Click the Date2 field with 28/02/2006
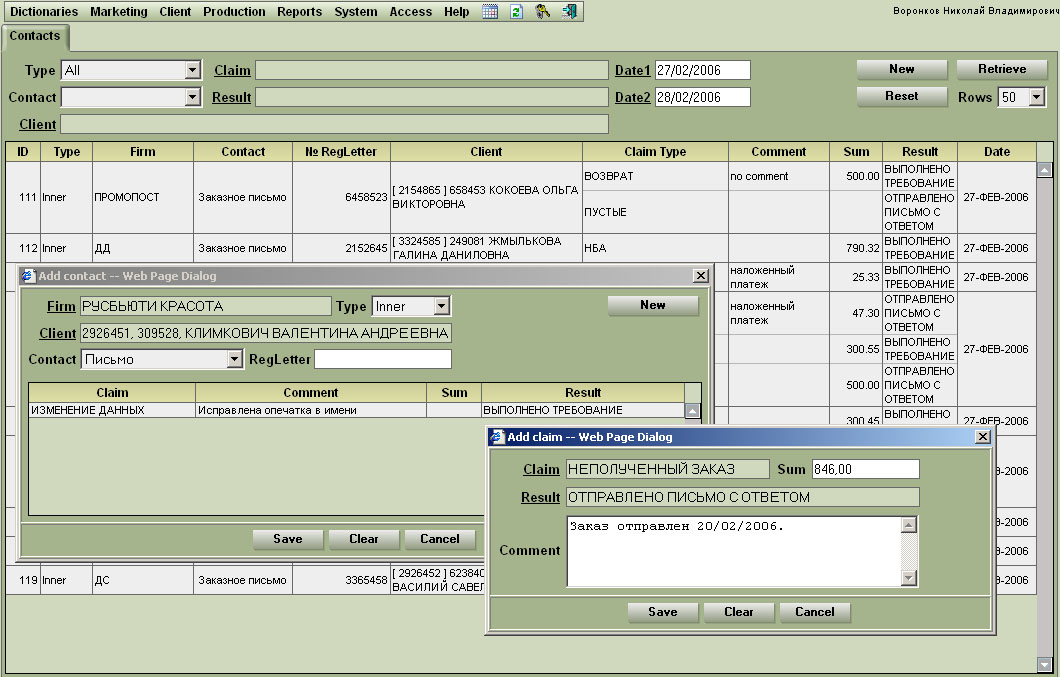 pos(702,97)
